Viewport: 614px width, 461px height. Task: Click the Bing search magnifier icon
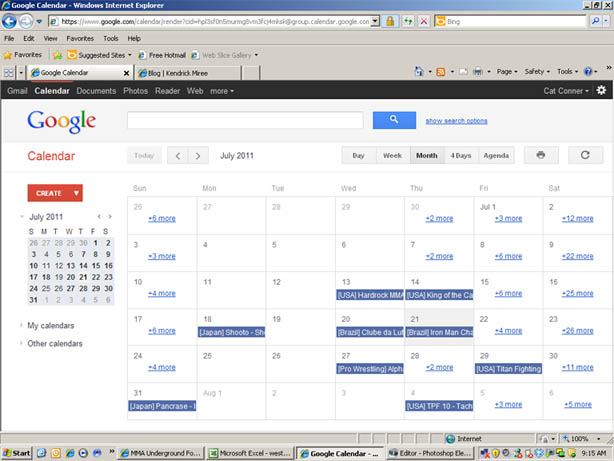(x=595, y=21)
